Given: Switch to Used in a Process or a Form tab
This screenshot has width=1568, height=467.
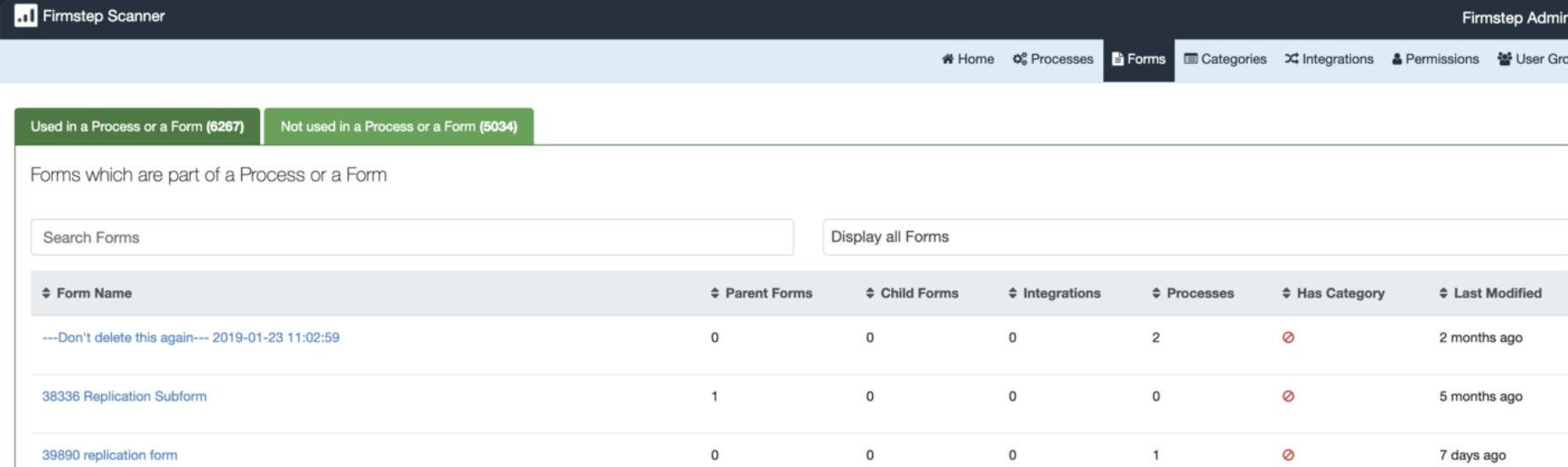Looking at the screenshot, I should (138, 127).
